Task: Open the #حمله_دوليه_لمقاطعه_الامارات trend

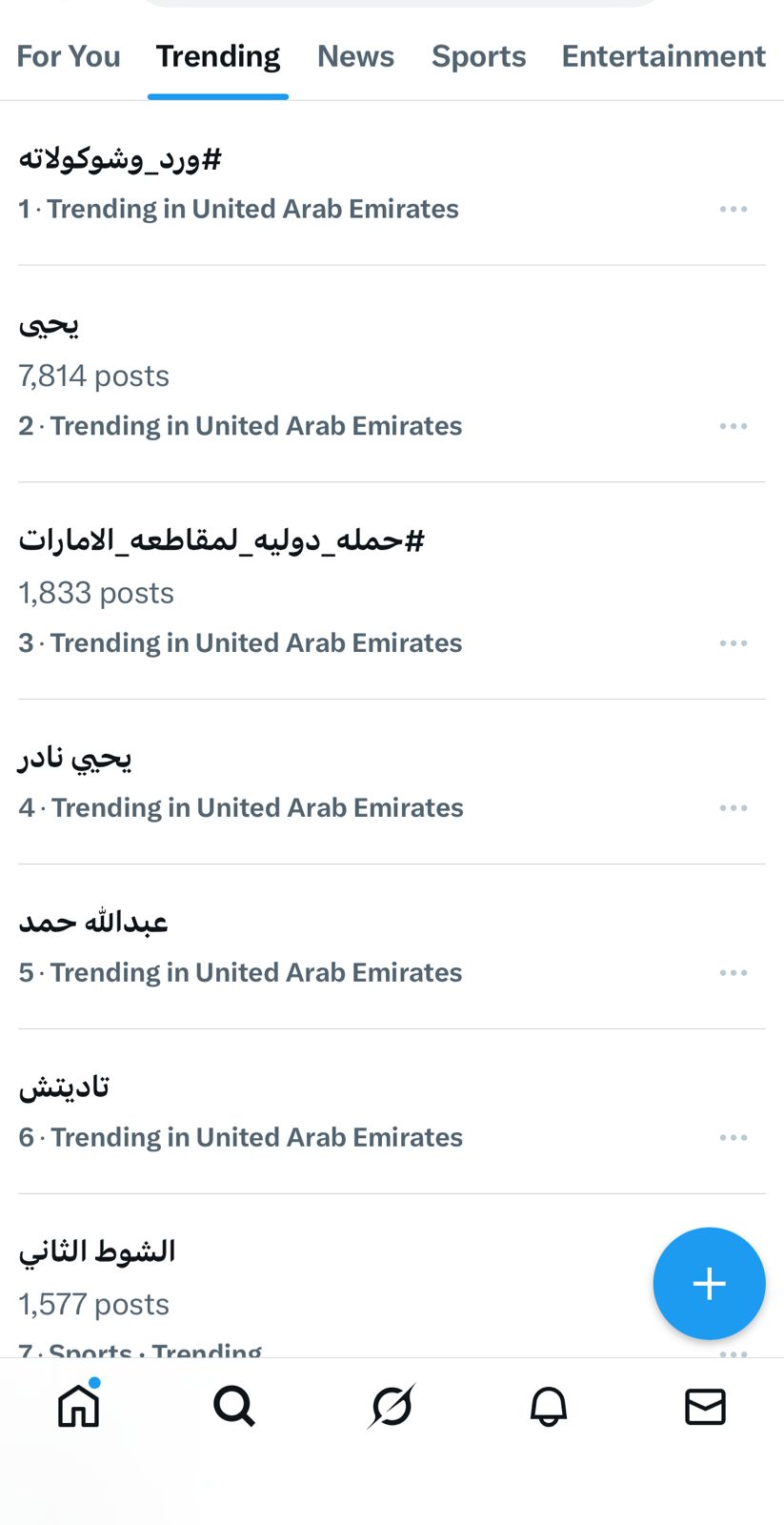Action: pos(221,540)
